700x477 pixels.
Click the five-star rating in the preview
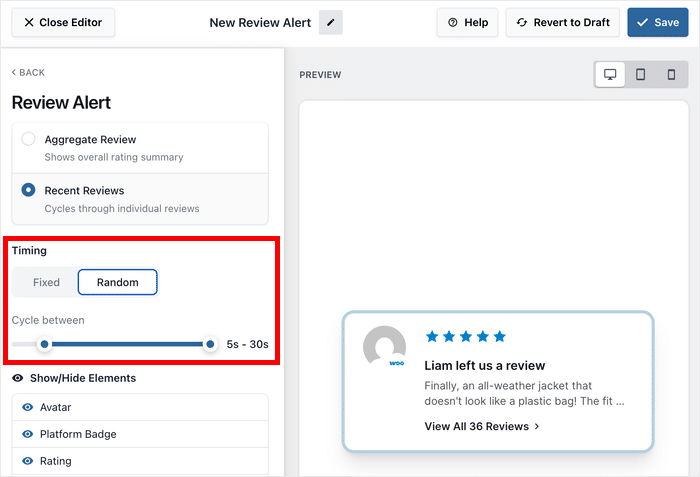(465, 337)
